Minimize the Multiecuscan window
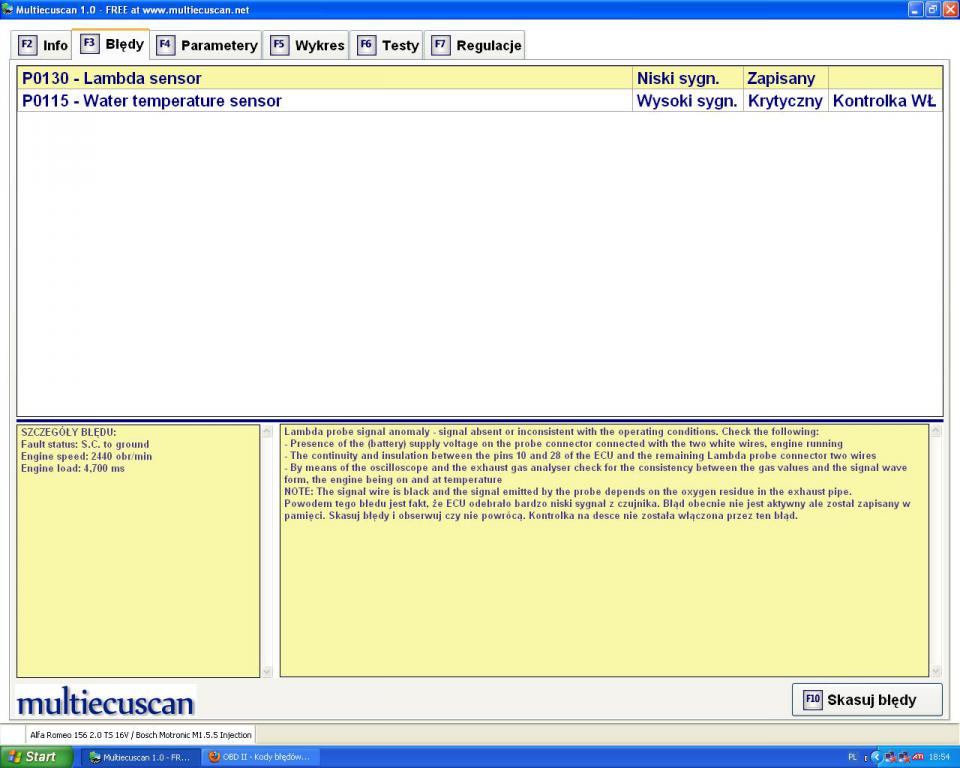Image resolution: width=960 pixels, height=768 pixels. [x=915, y=9]
